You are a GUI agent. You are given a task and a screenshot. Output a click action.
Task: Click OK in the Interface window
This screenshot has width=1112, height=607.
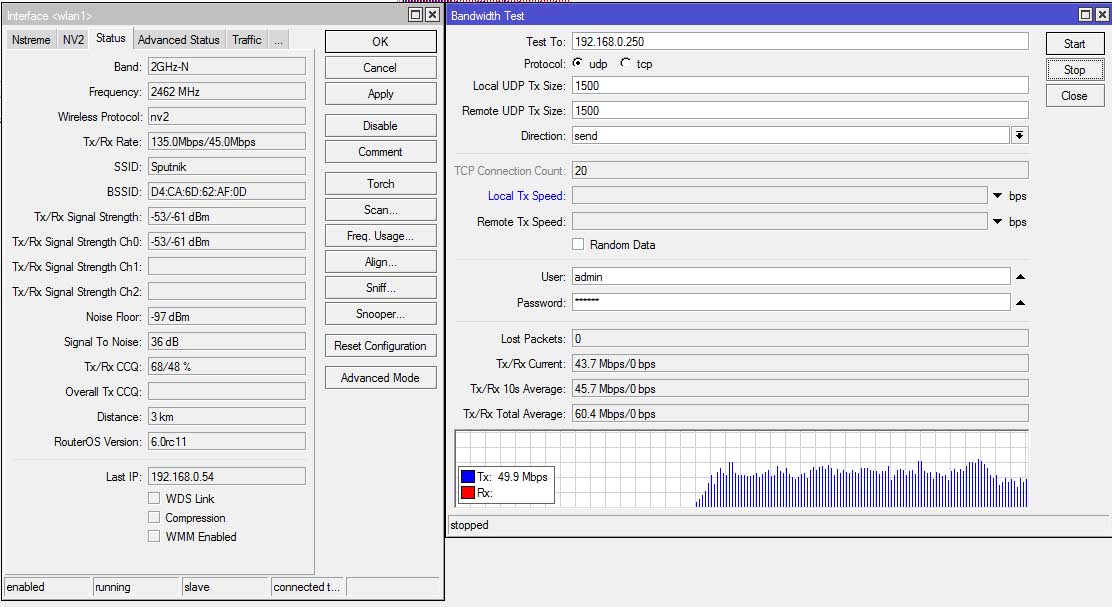(x=380, y=42)
